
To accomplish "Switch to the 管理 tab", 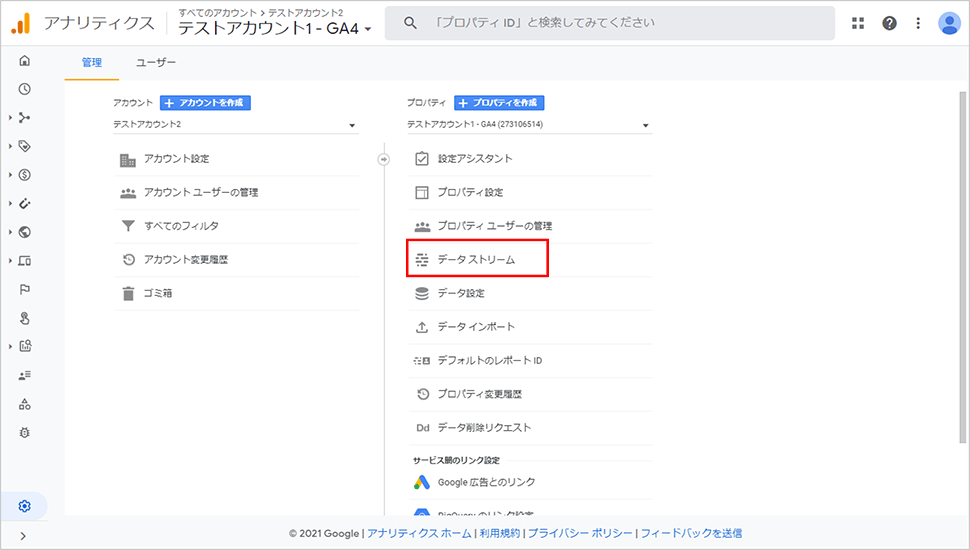I will pos(92,62).
